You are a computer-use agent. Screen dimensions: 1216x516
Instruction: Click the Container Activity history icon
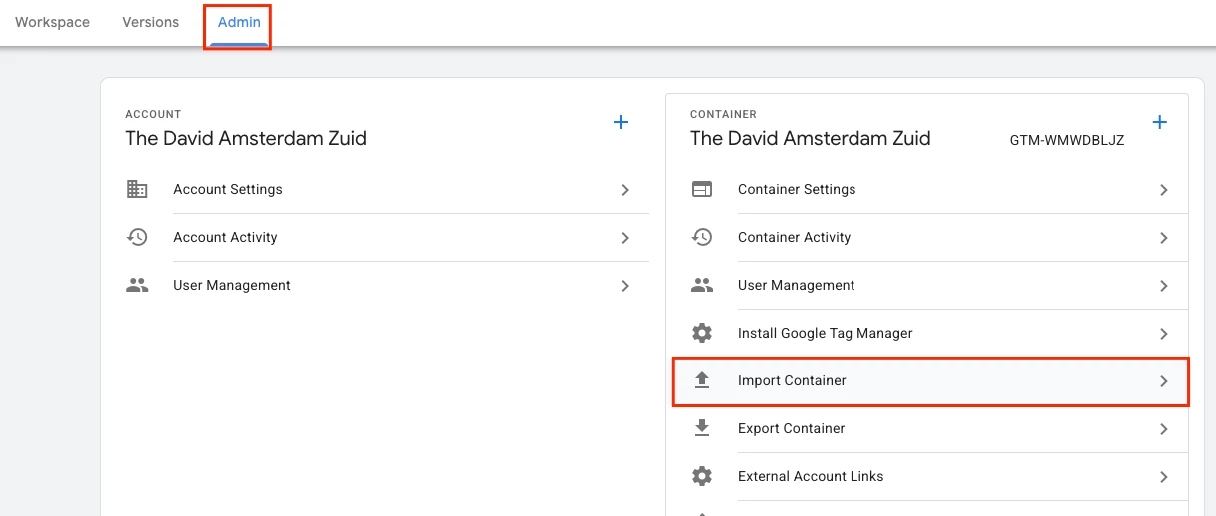point(702,237)
